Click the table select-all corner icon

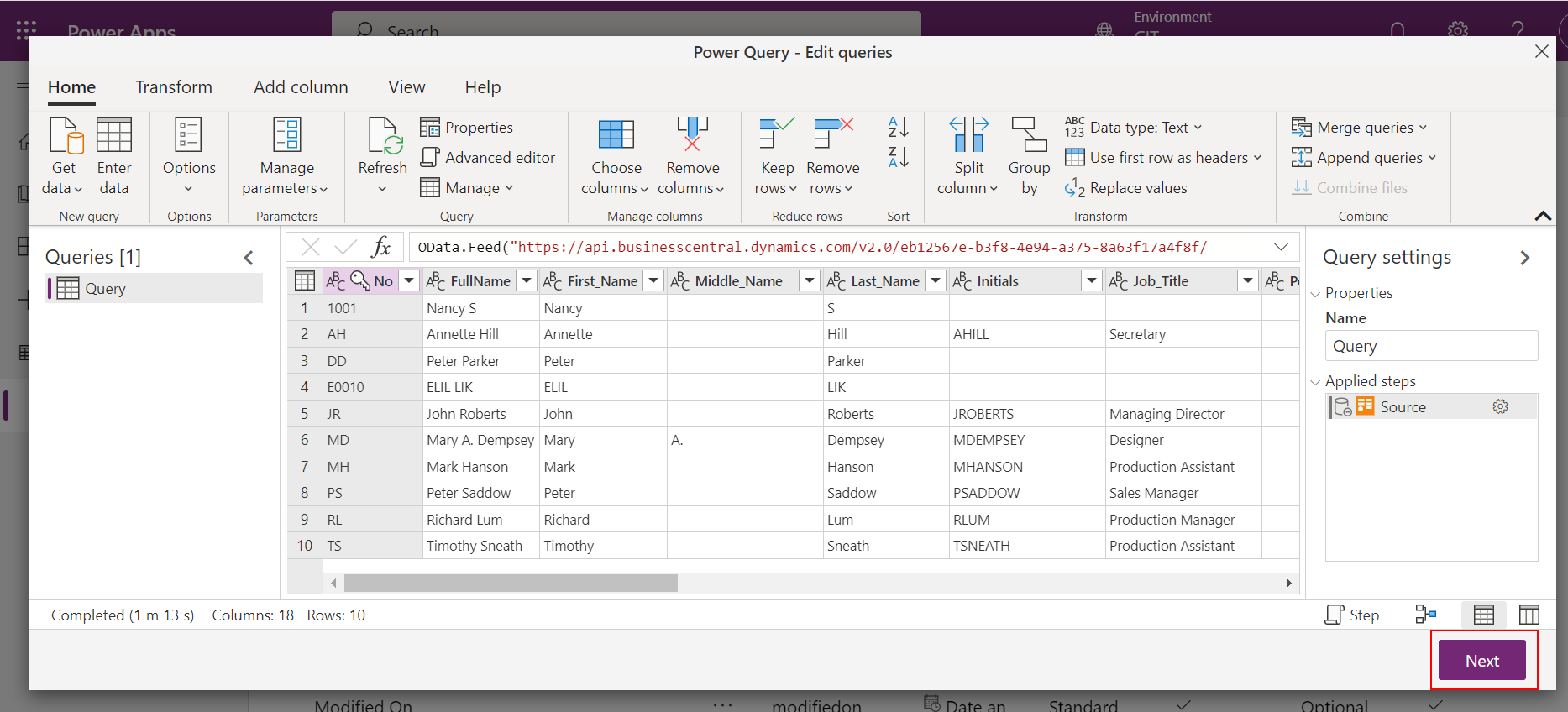[x=305, y=280]
